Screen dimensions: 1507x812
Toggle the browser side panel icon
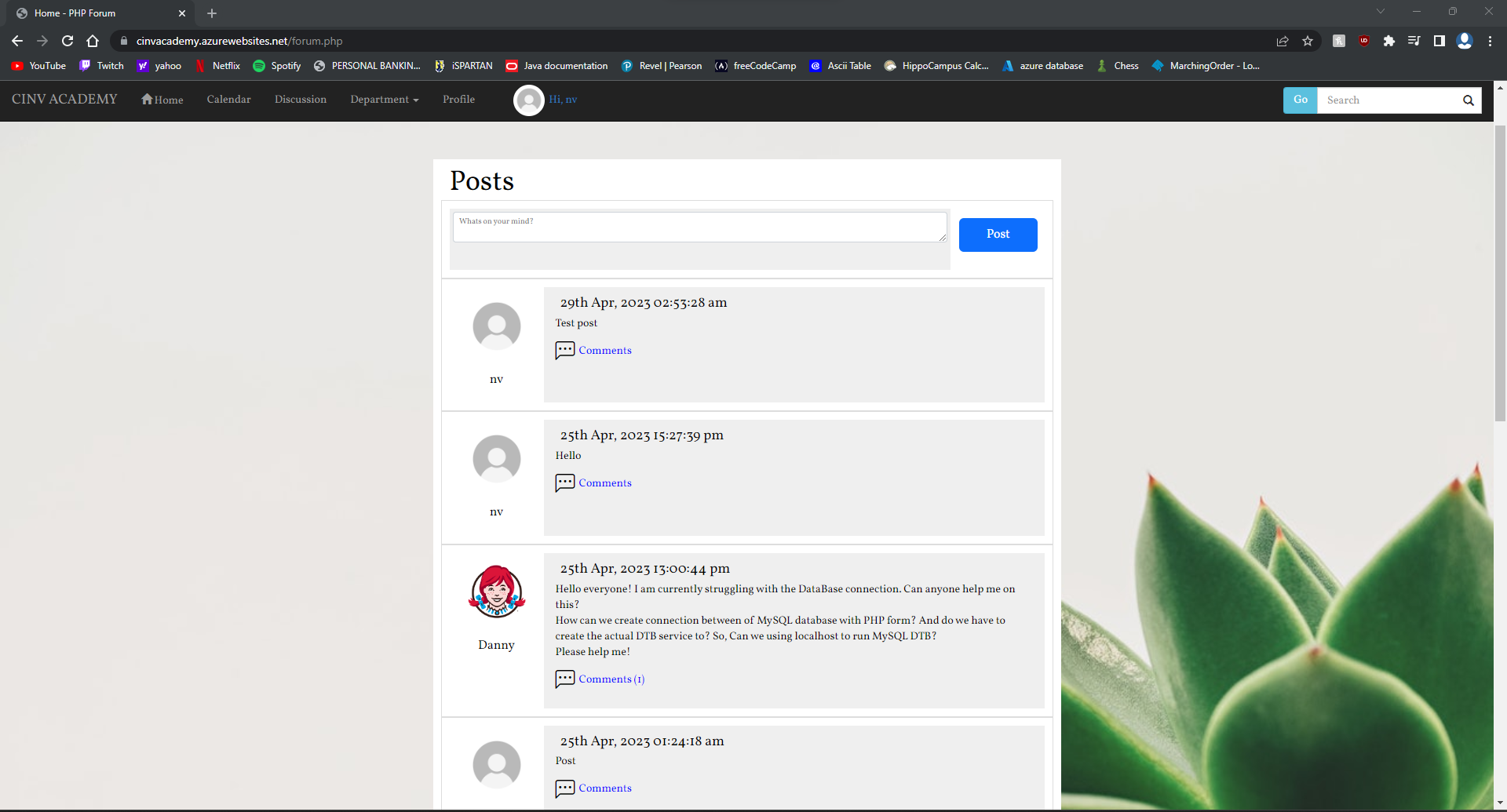click(x=1439, y=41)
